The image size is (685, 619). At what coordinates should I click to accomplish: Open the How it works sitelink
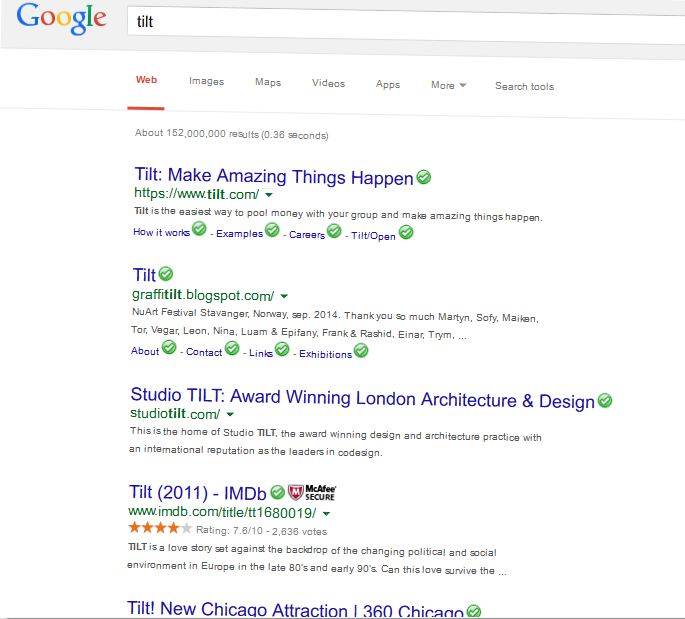[162, 232]
